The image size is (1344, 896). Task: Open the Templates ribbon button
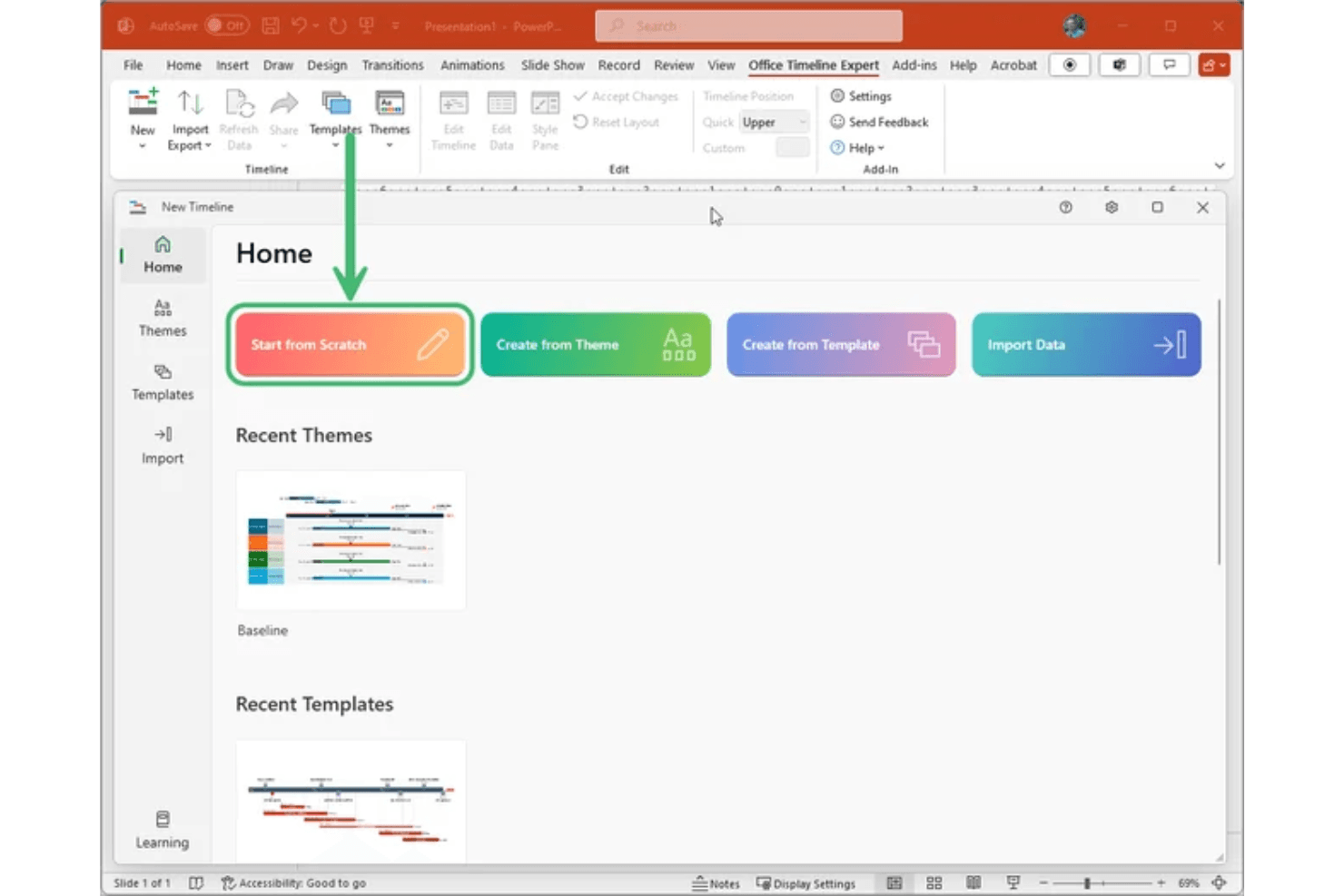click(335, 119)
